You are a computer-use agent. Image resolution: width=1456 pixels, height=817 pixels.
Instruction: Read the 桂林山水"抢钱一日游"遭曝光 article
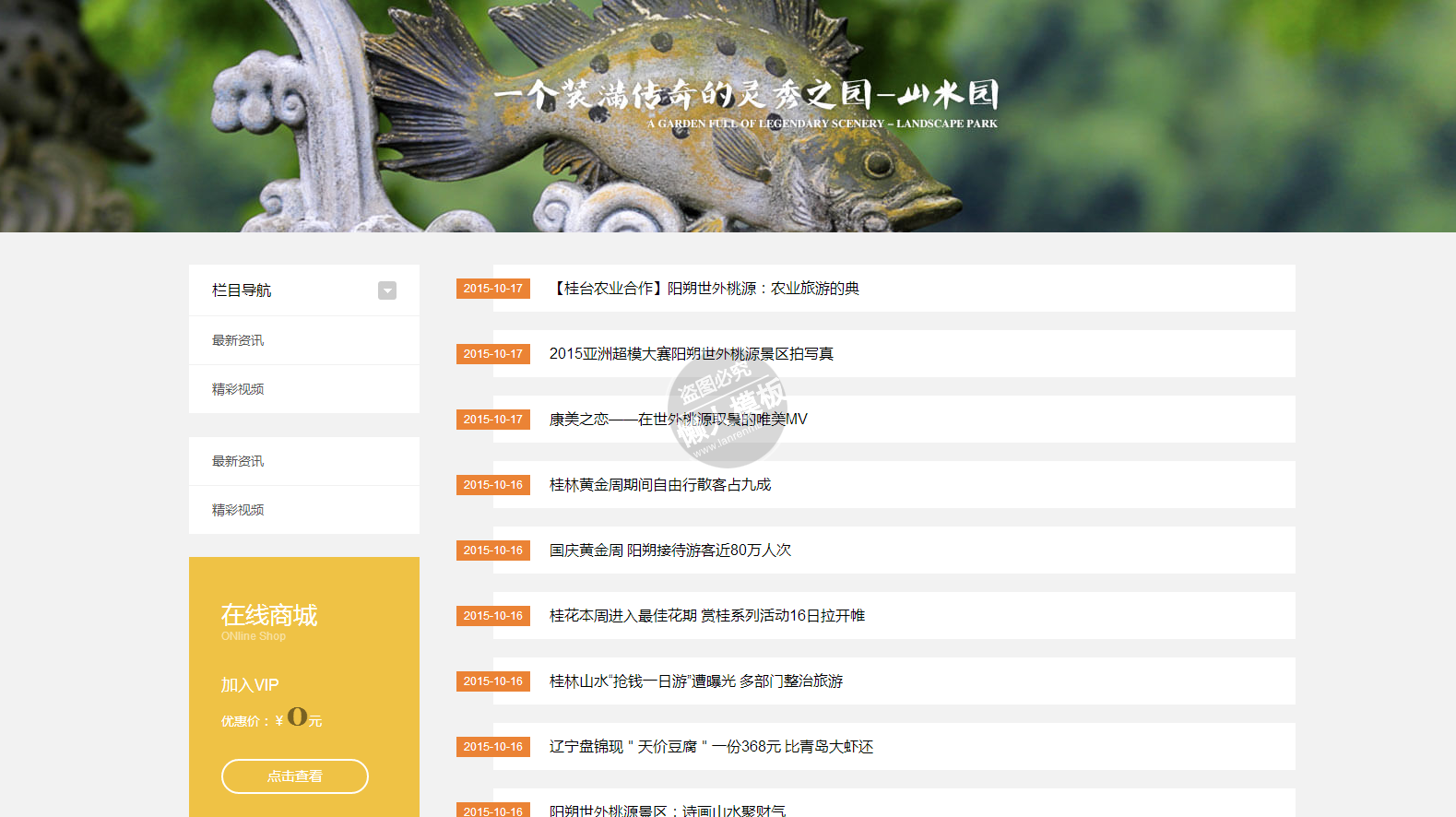[695, 681]
